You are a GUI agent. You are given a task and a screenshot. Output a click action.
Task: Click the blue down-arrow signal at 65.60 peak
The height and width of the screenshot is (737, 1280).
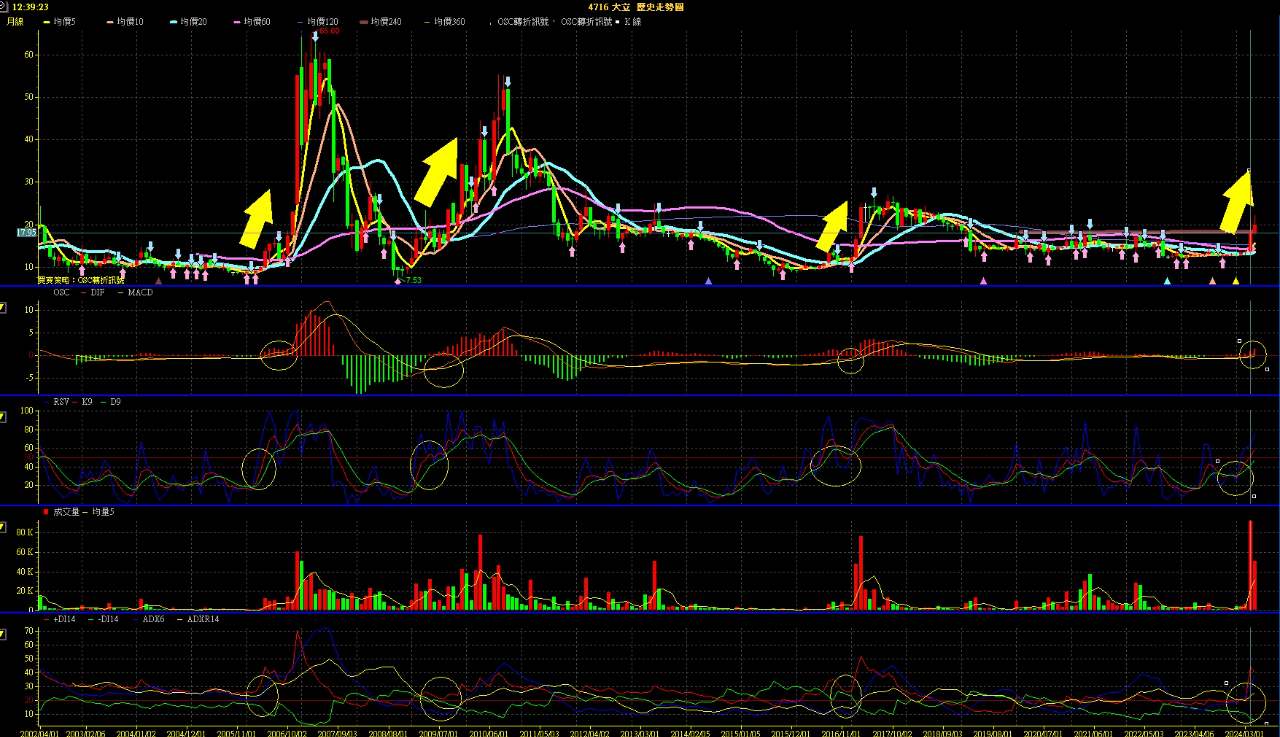pos(315,37)
